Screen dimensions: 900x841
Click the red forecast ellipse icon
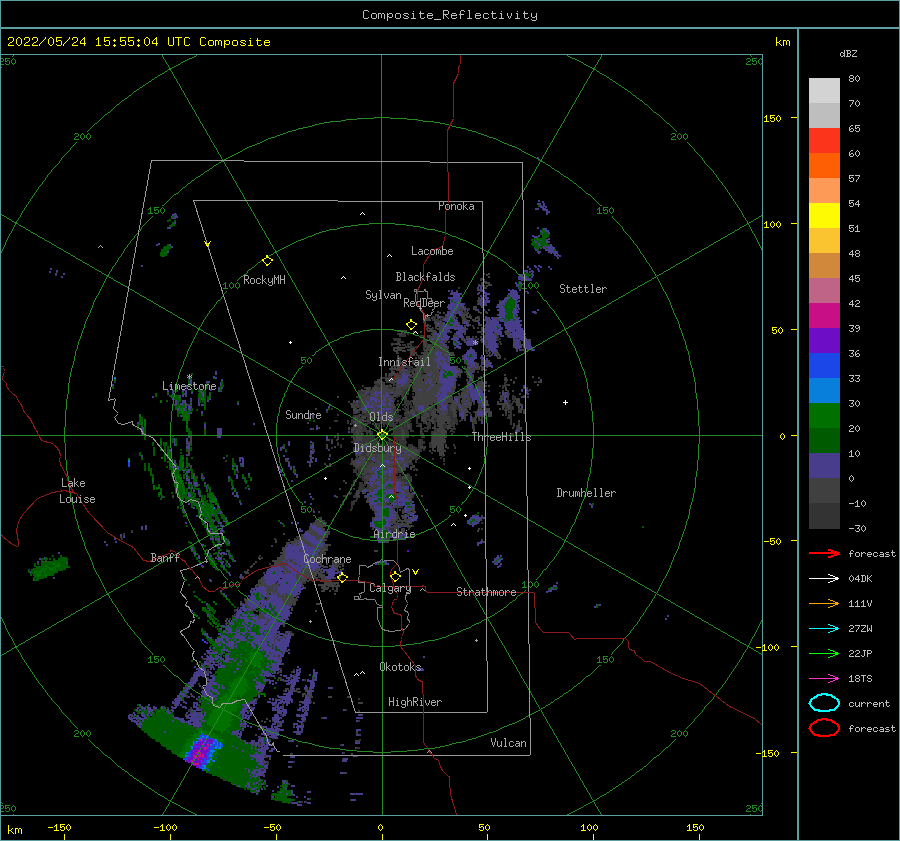pyautogui.click(x=824, y=728)
